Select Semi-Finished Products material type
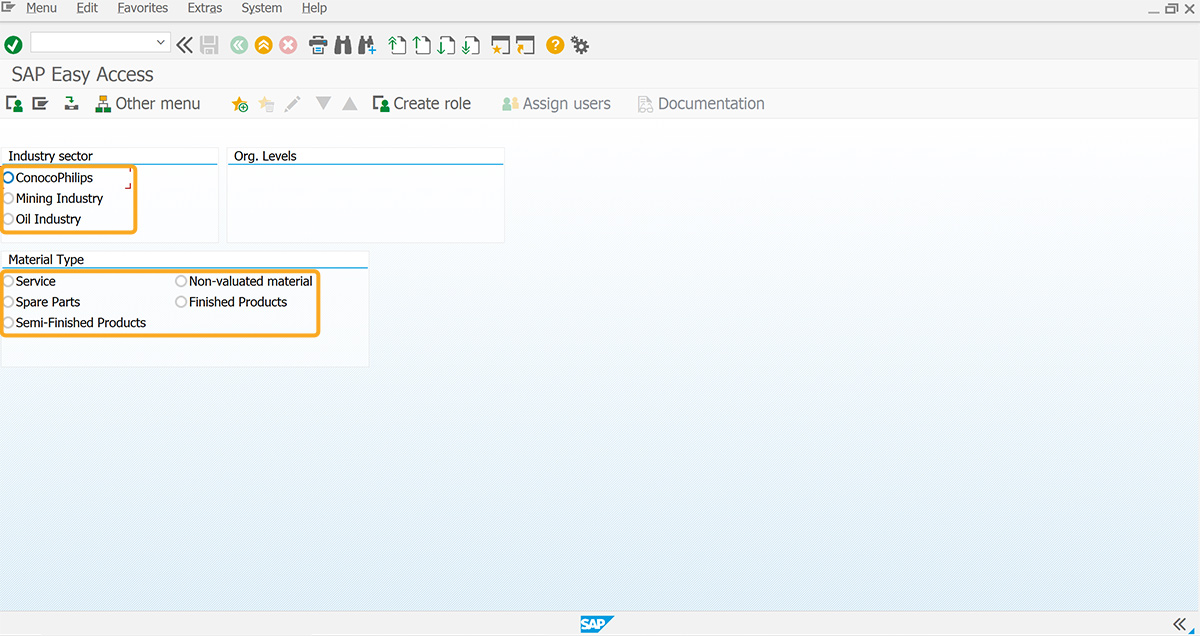This screenshot has height=636, width=1200. (x=9, y=323)
